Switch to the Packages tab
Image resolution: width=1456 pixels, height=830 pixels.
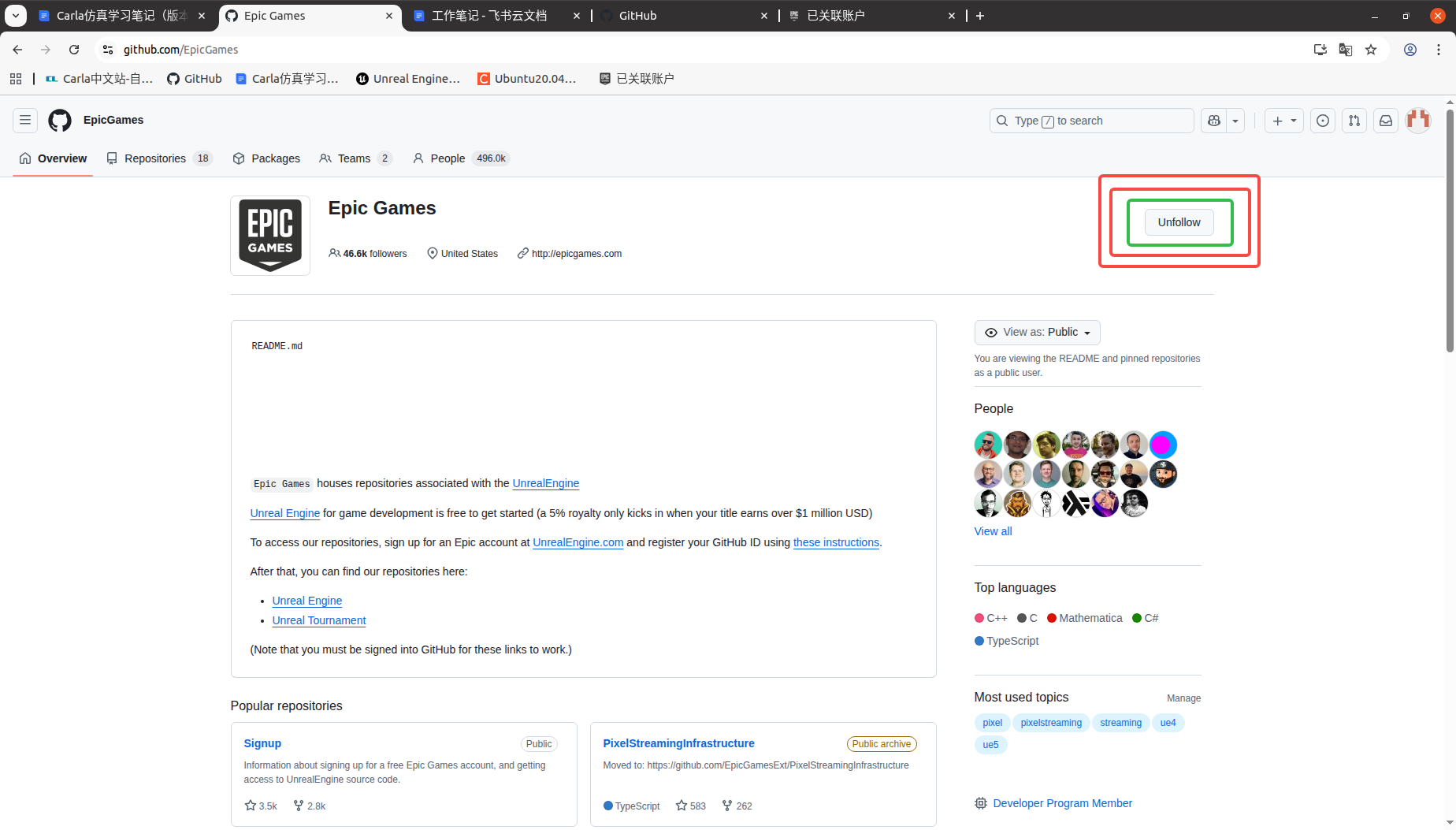[266, 158]
